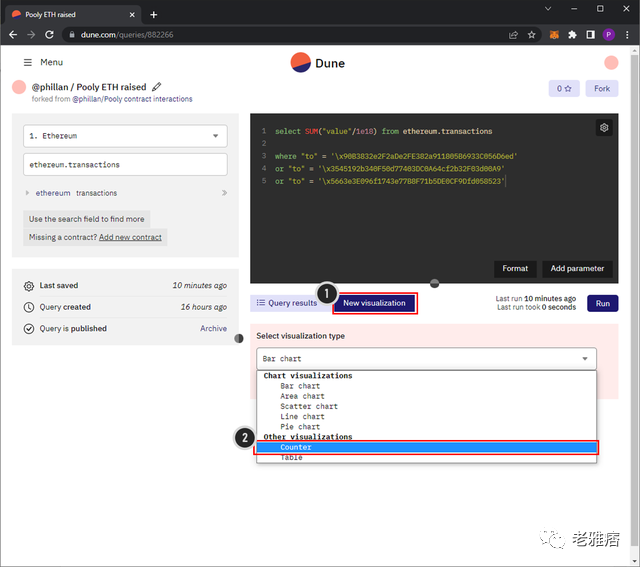Click the ethereum.transactions search field

coord(125,164)
